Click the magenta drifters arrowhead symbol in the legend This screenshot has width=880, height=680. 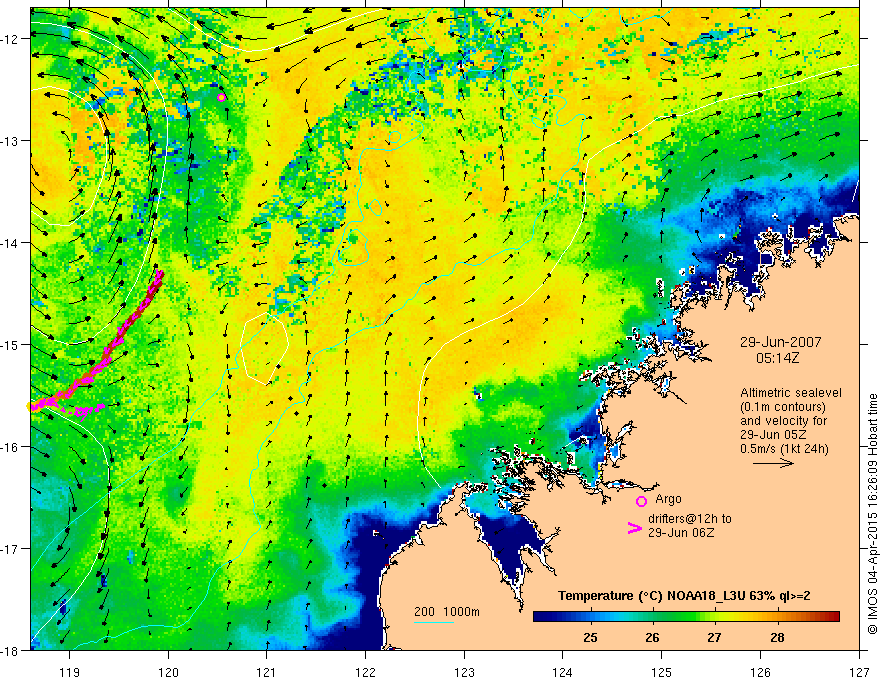(634, 527)
